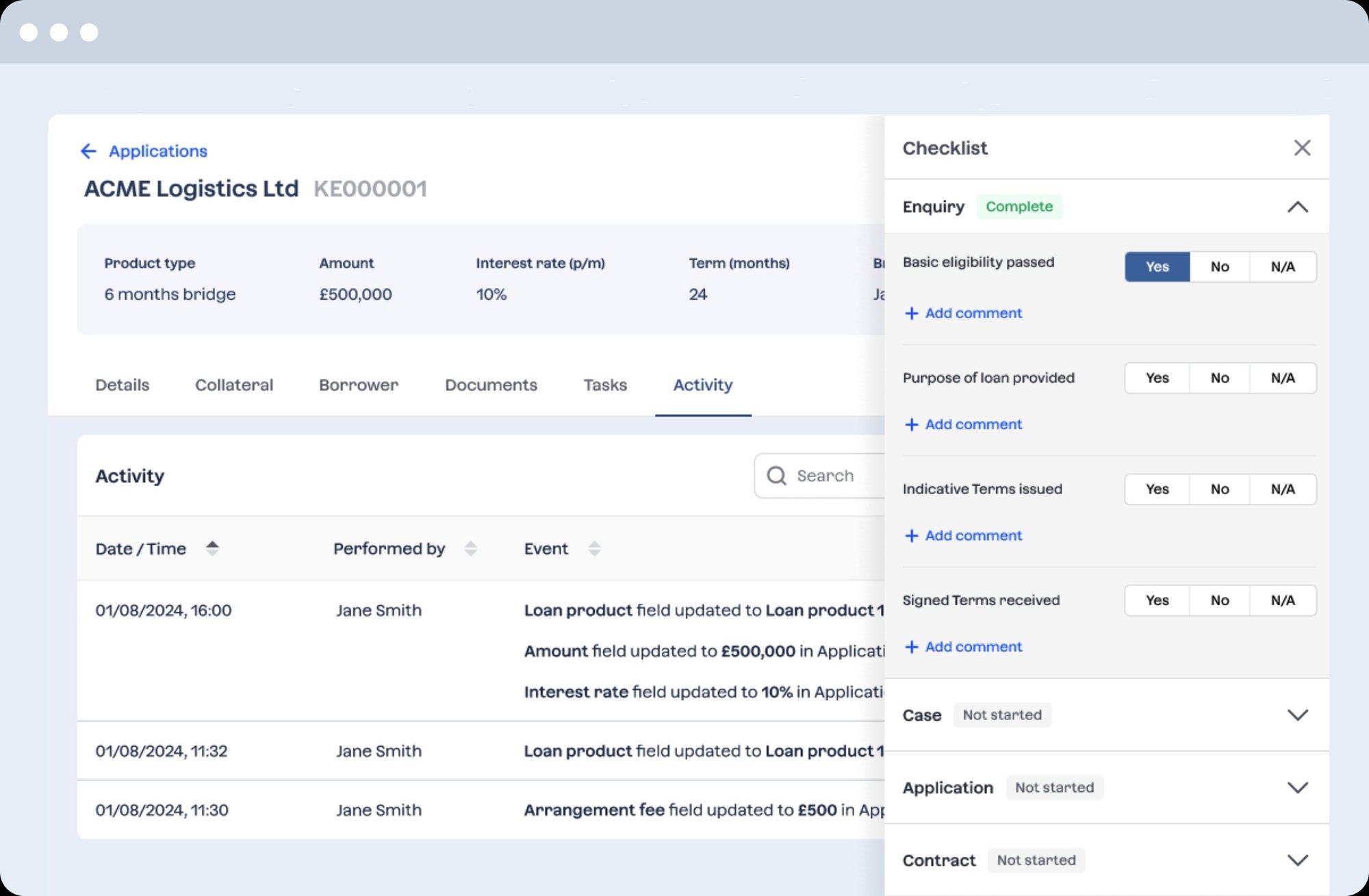Select Yes for Purpose of loan provided
The height and width of the screenshot is (896, 1369).
pyautogui.click(x=1157, y=378)
